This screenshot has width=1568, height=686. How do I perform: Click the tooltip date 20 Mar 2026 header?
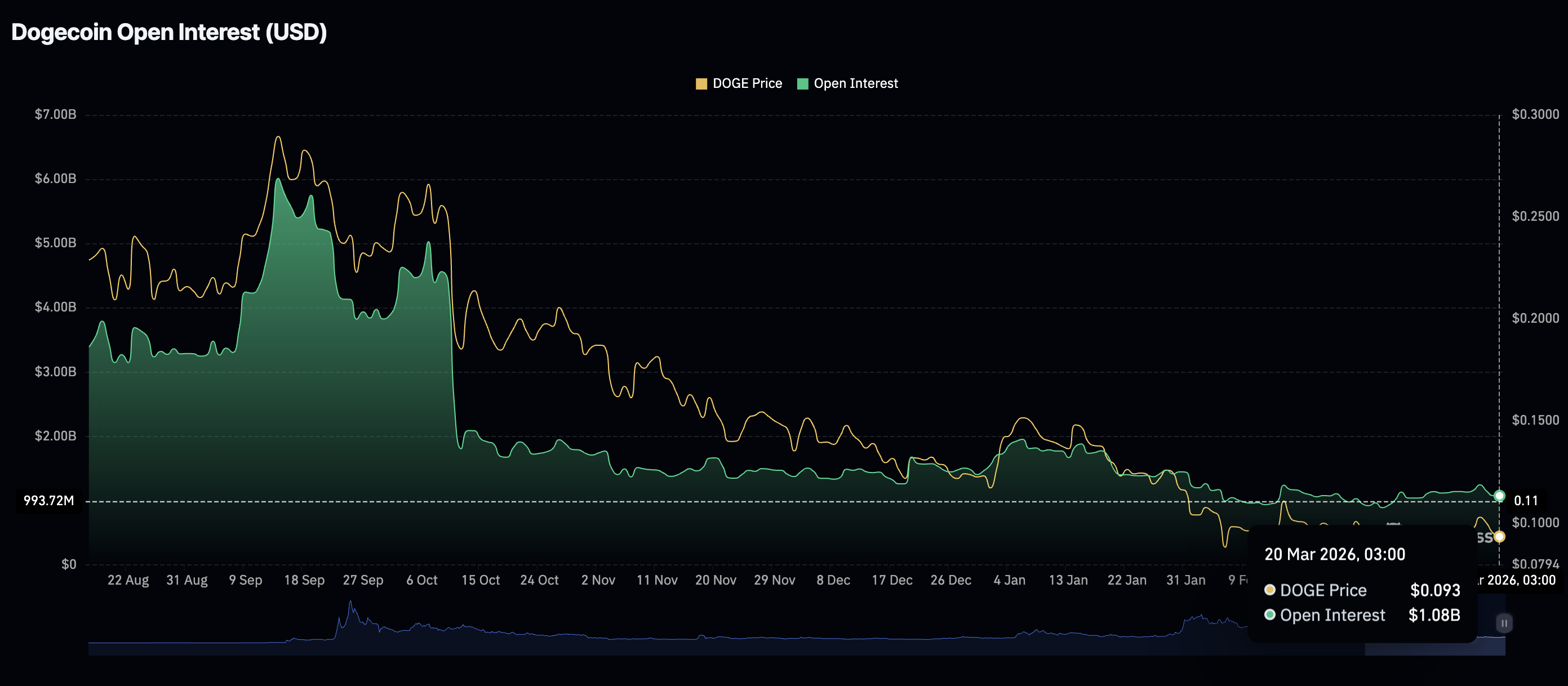tap(1334, 555)
